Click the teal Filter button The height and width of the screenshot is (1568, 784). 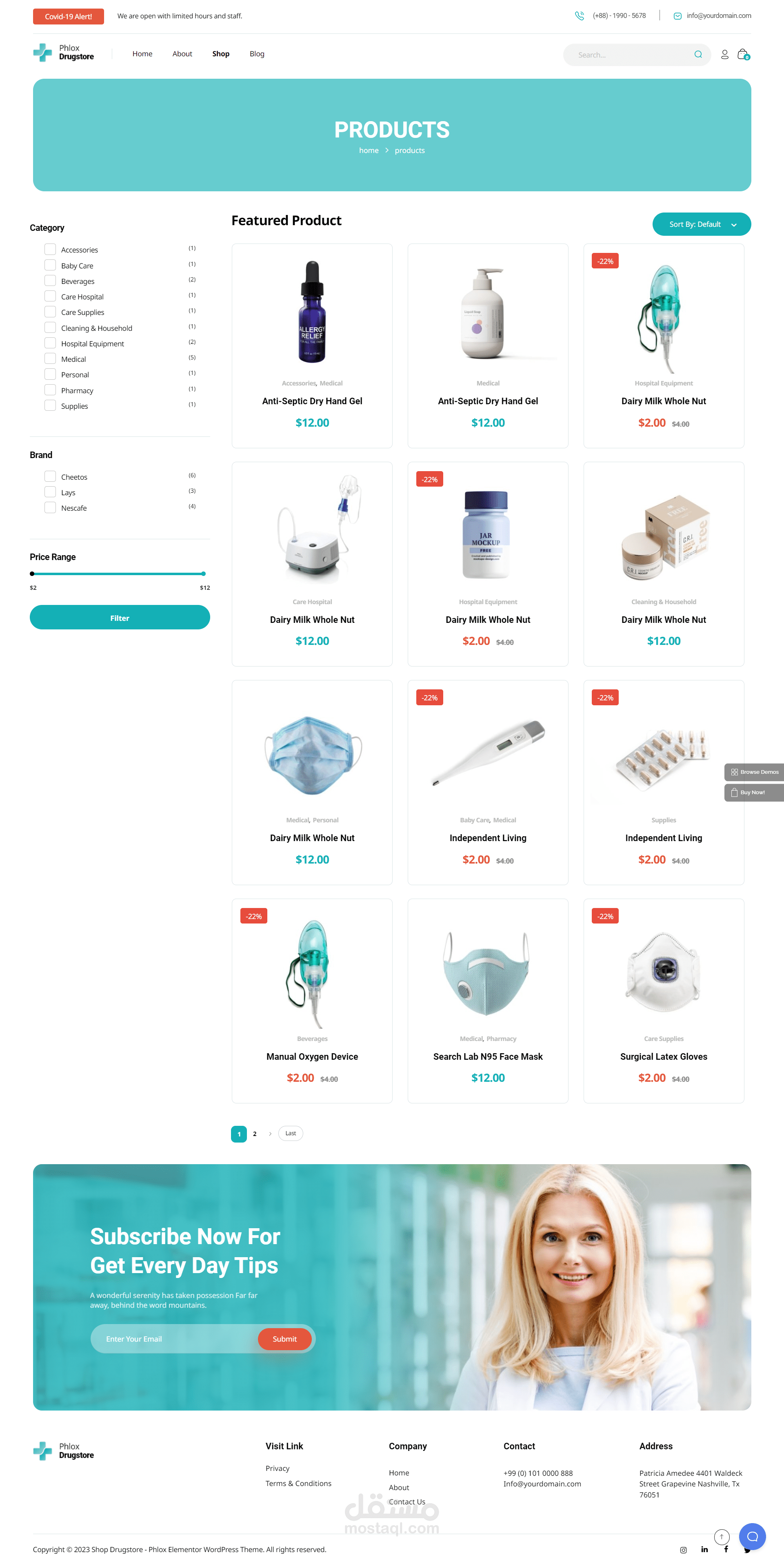[120, 617]
